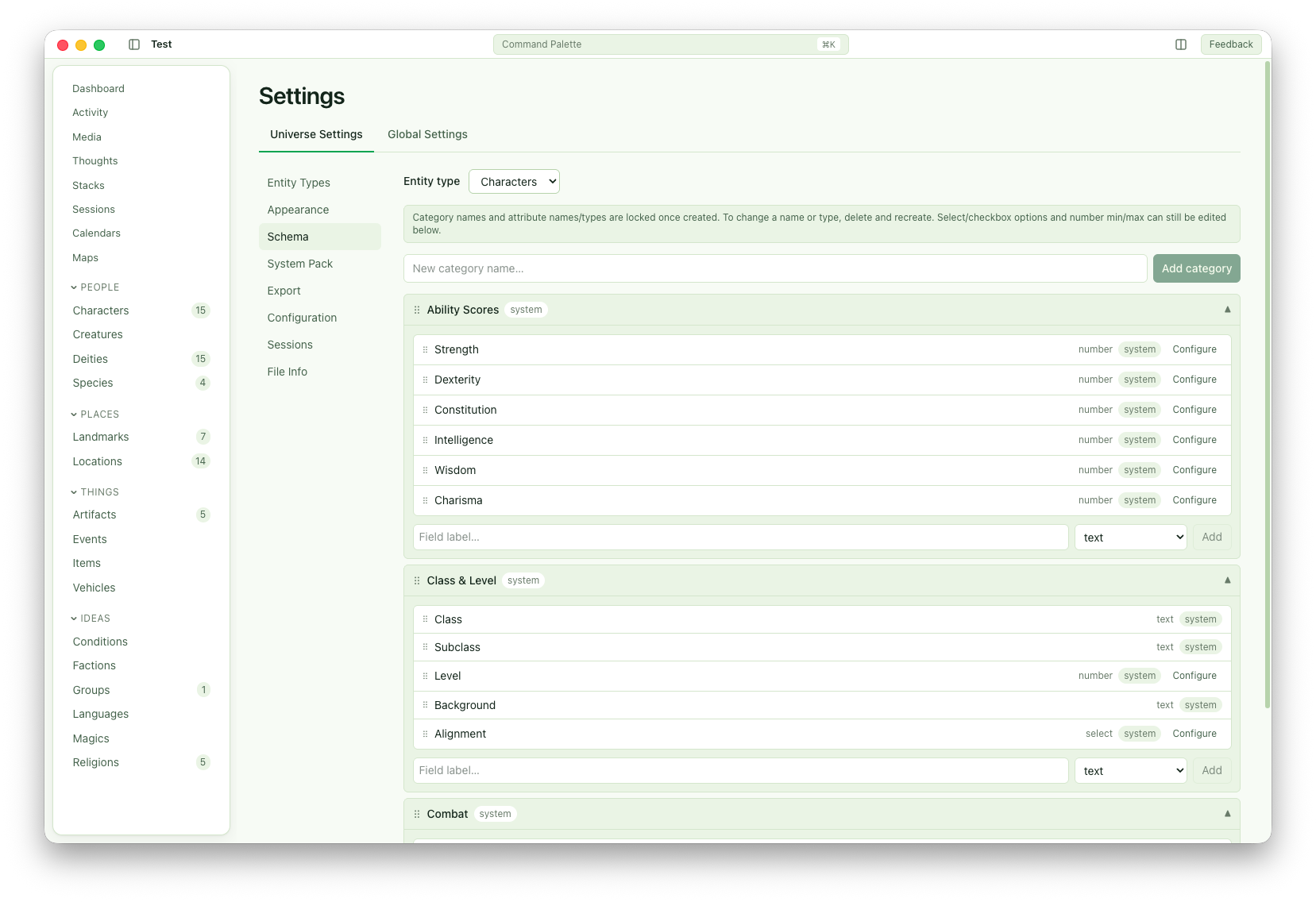This screenshot has width=1316, height=902.
Task: Open Deities in the sidebar
Action: click(x=141, y=359)
